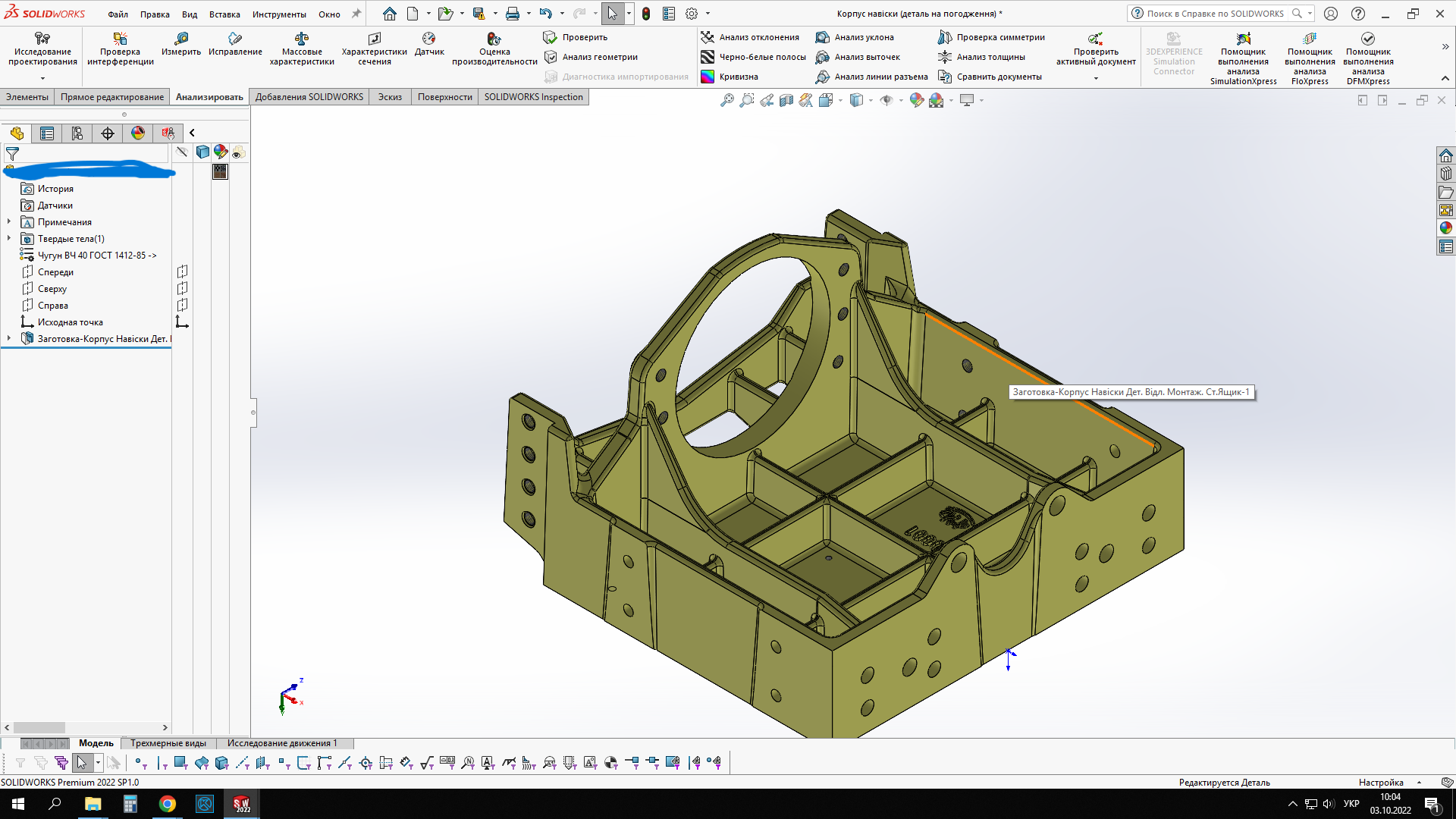
Task: Switch to the Эскиз tab
Action: [x=390, y=97]
